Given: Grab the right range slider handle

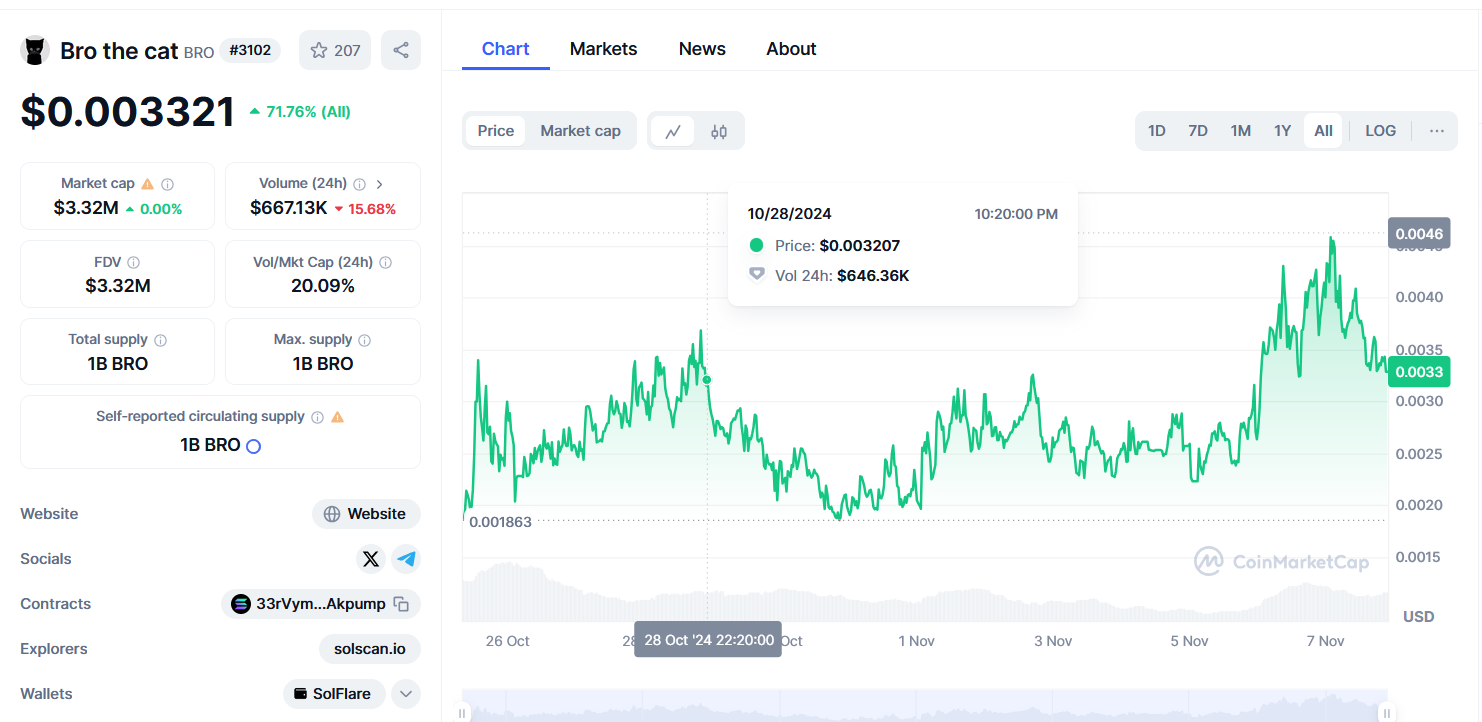Looking at the screenshot, I should 1387,712.
